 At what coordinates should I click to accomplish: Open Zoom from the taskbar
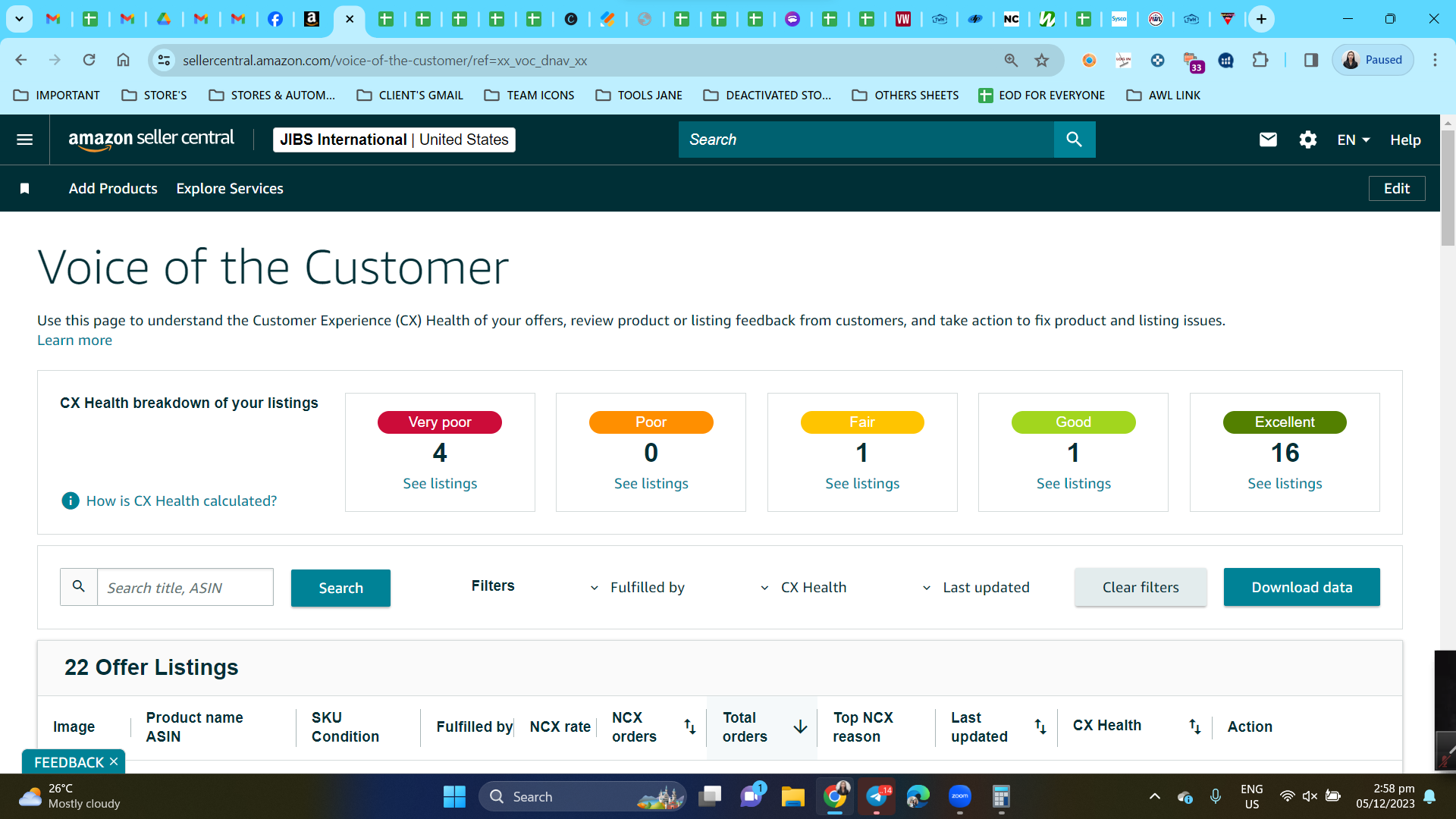[960, 796]
